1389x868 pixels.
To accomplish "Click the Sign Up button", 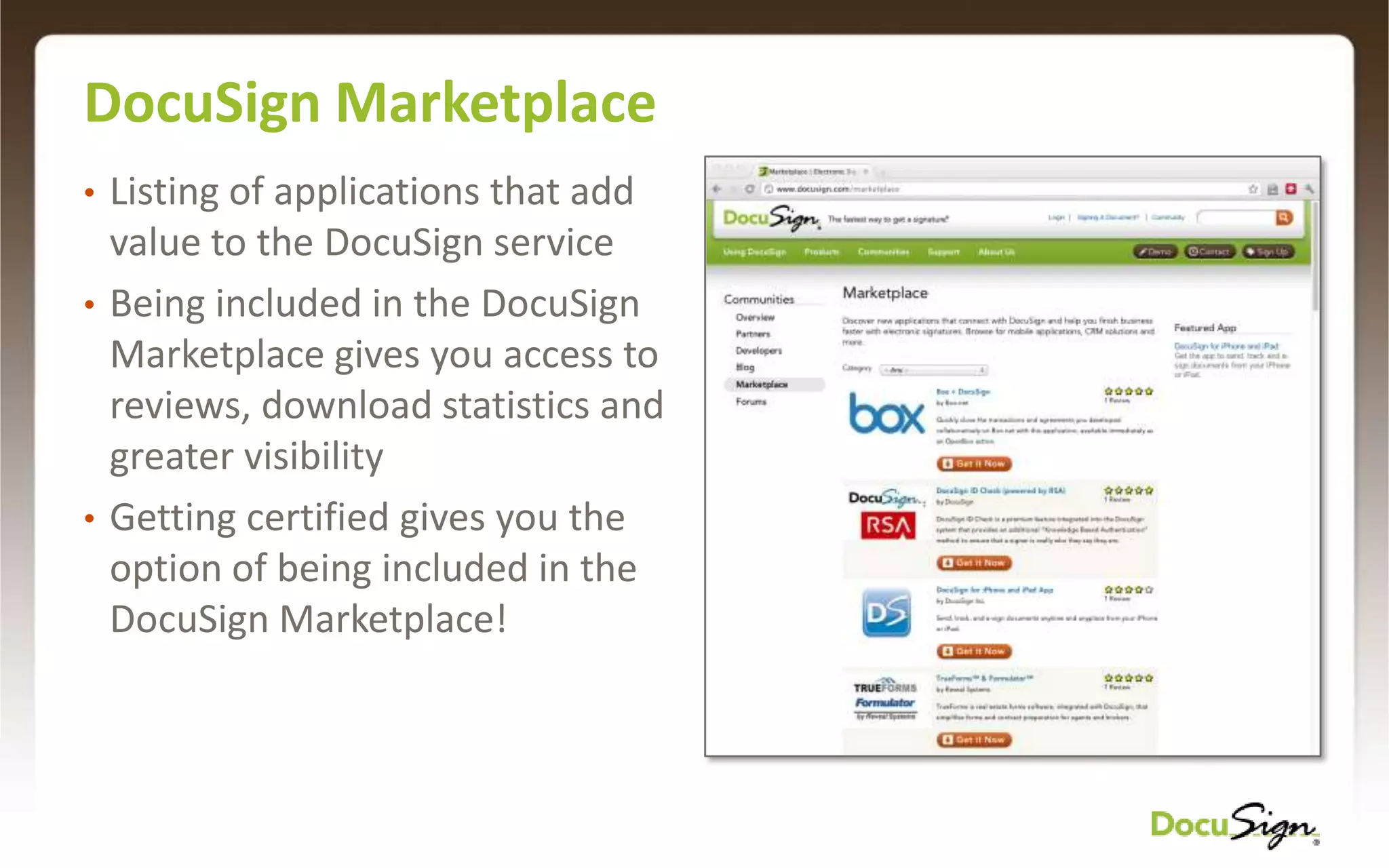I will click(x=1268, y=252).
